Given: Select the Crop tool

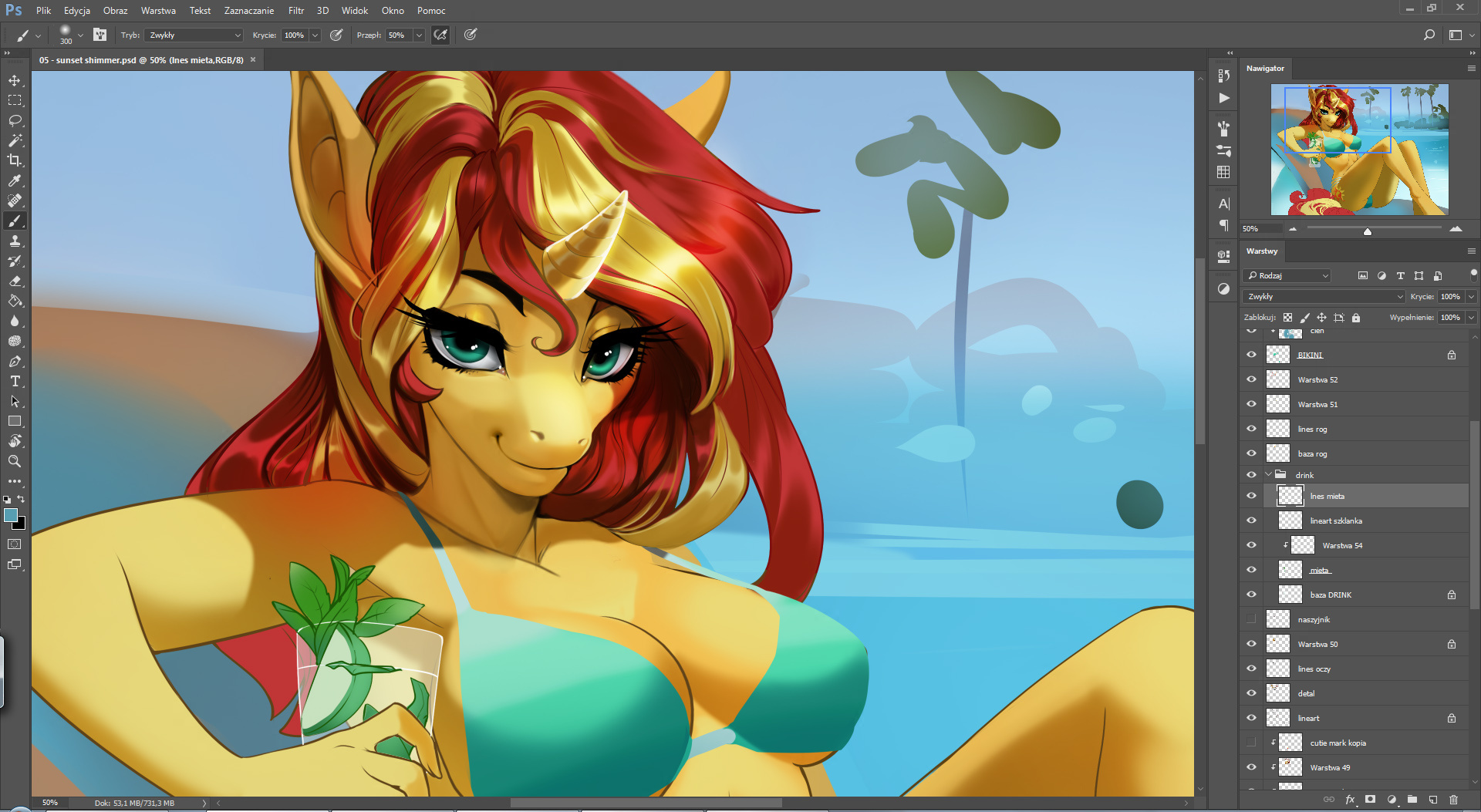Looking at the screenshot, I should pyautogui.click(x=15, y=160).
